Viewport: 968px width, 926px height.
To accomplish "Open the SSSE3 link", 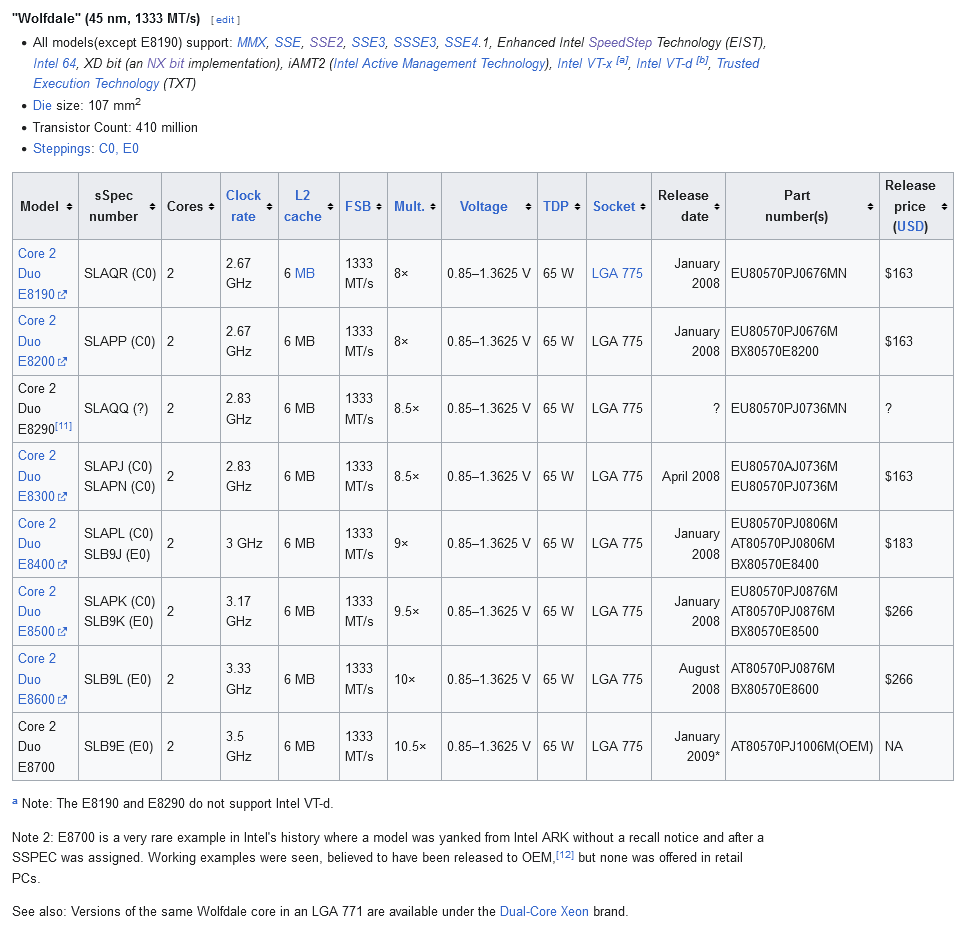I will 415,43.
